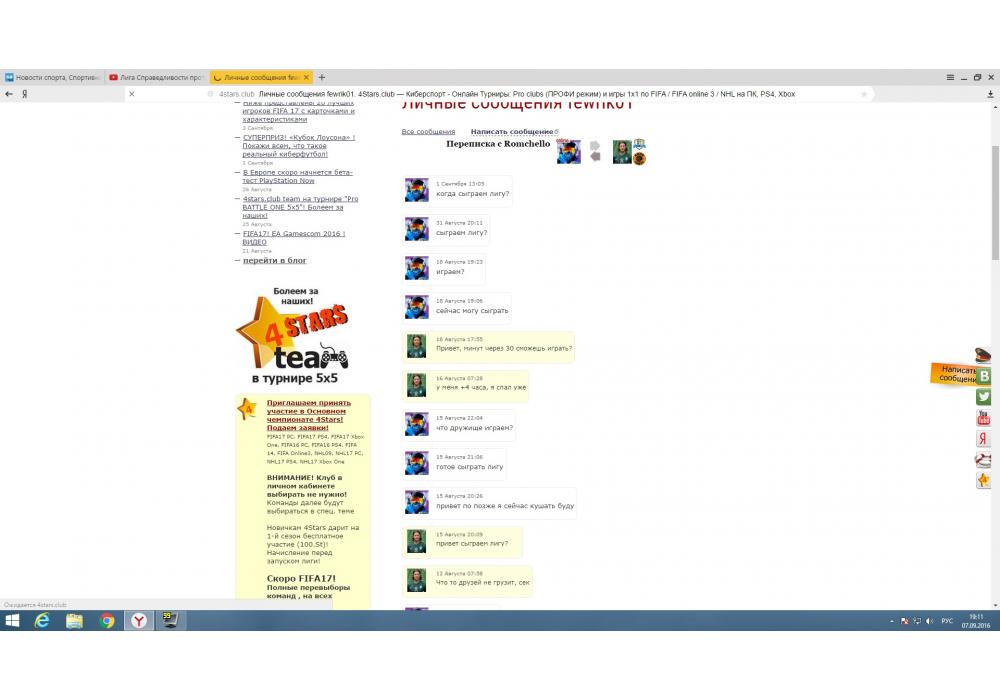Open File Explorer from taskbar

pyautogui.click(x=75, y=620)
